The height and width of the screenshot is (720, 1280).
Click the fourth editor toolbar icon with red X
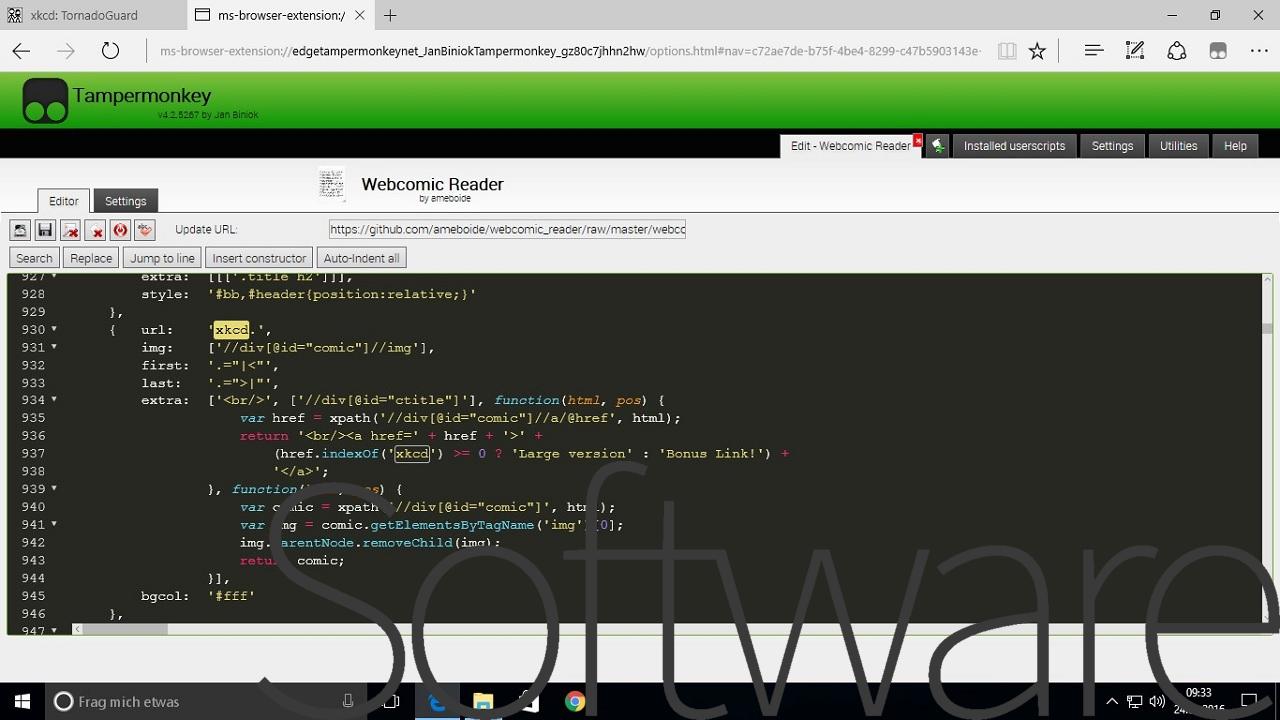point(95,230)
